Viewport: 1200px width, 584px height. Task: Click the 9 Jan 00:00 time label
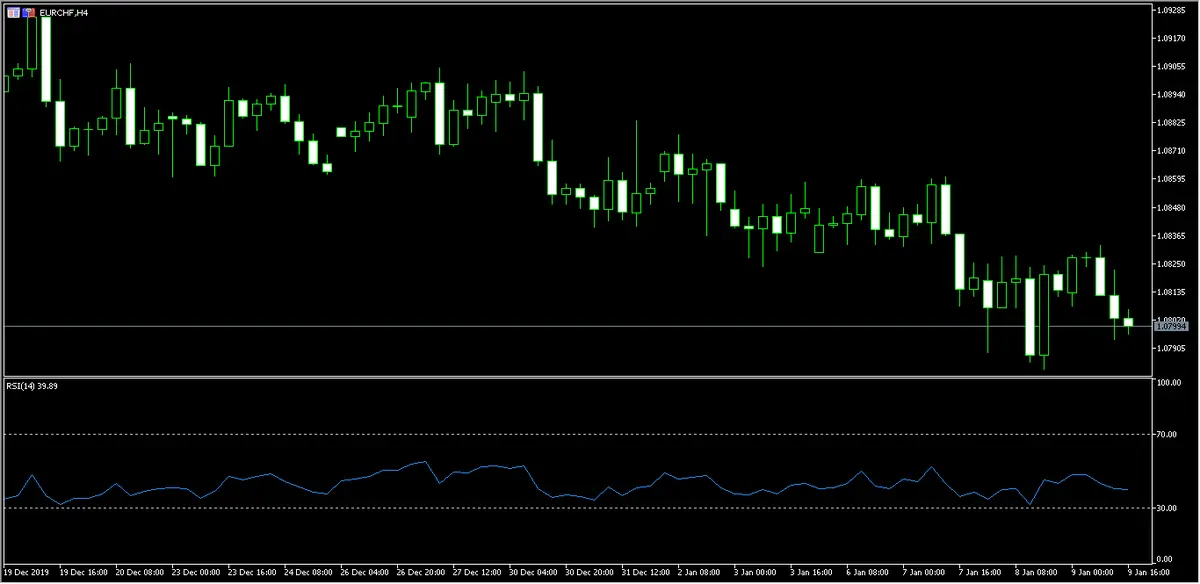click(1092, 573)
